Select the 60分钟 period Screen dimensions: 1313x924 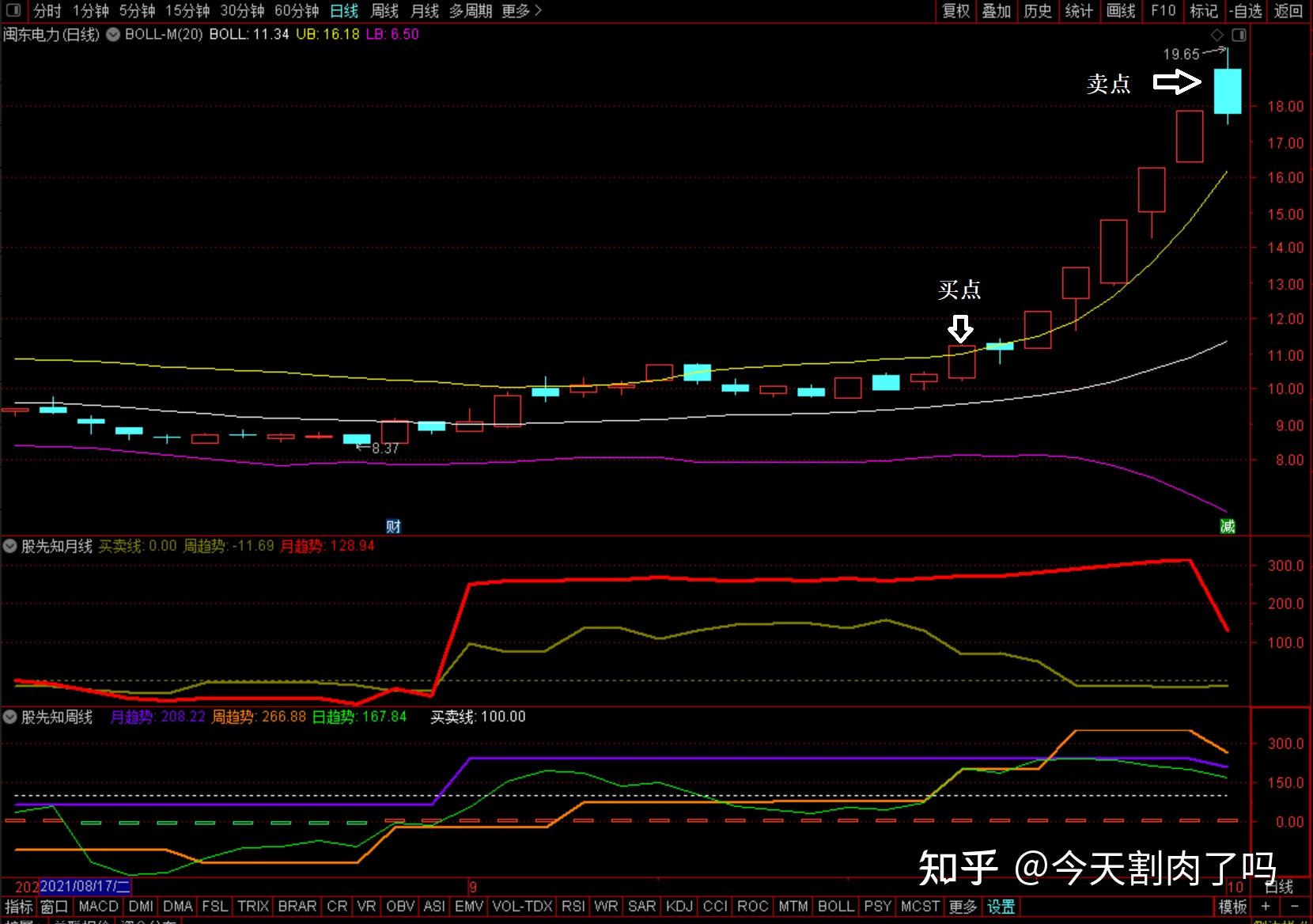[x=297, y=10]
